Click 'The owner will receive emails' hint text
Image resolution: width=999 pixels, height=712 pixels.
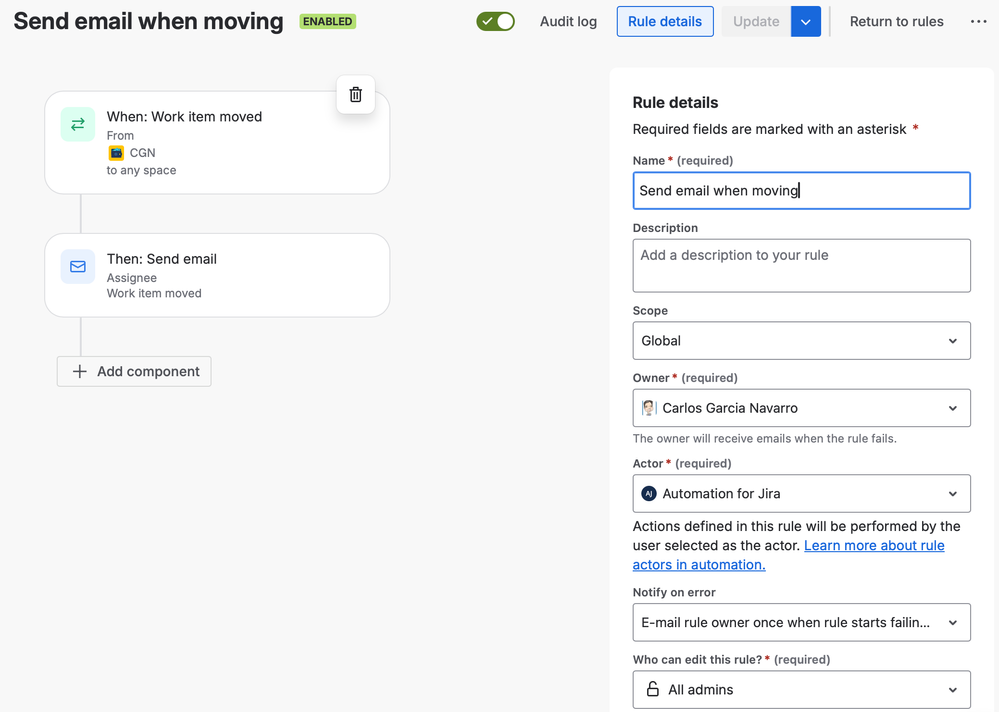click(x=765, y=438)
